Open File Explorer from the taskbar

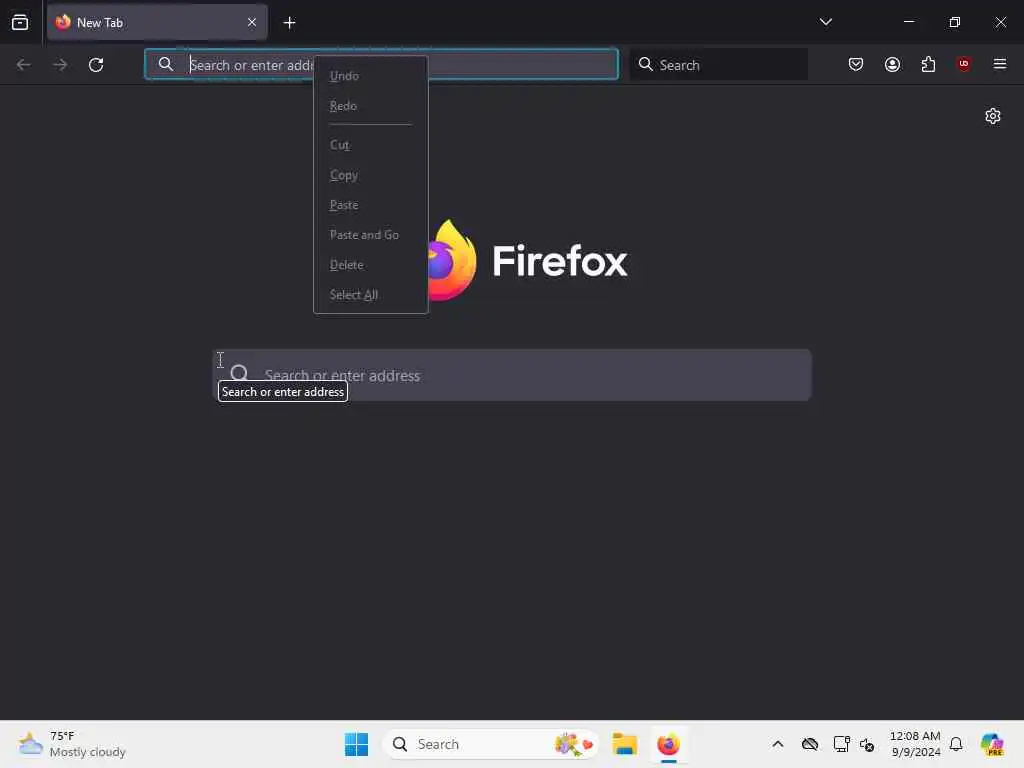tap(624, 744)
